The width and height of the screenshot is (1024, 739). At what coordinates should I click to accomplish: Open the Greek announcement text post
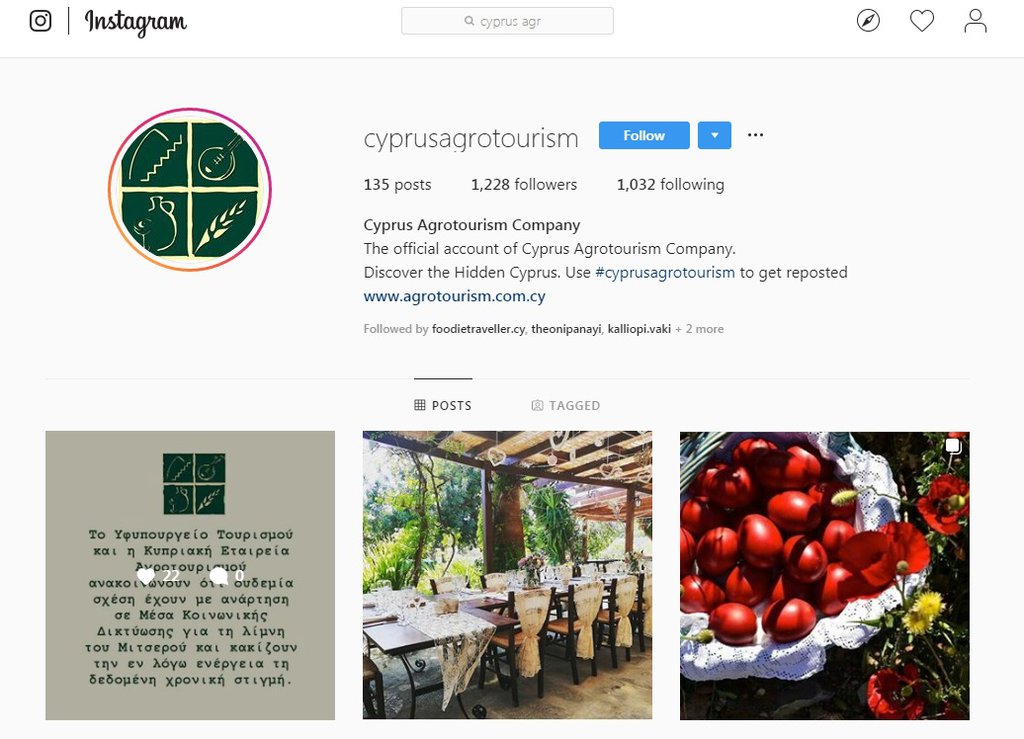point(190,575)
